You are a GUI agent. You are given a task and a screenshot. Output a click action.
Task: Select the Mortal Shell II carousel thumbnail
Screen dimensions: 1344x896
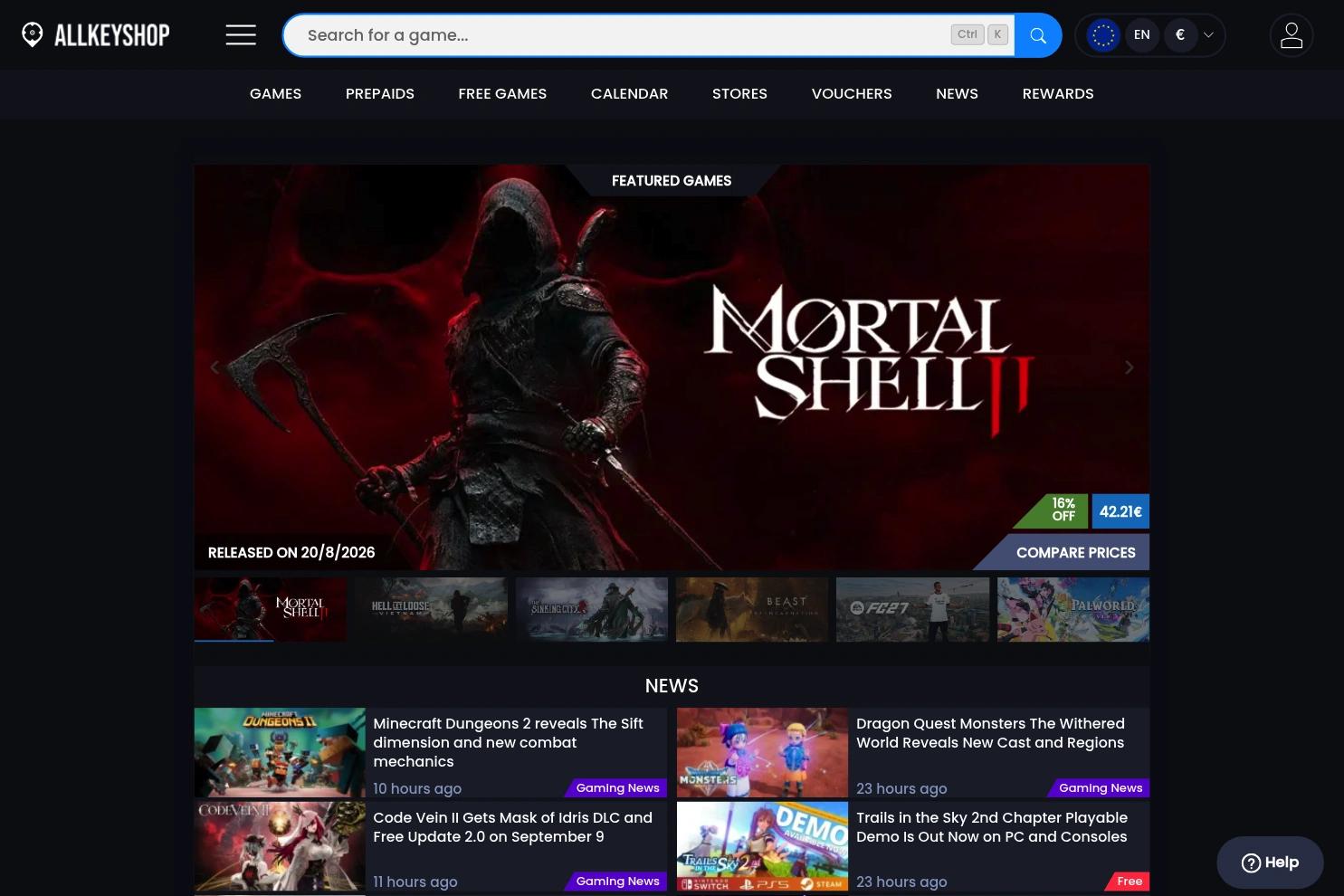[x=271, y=609]
